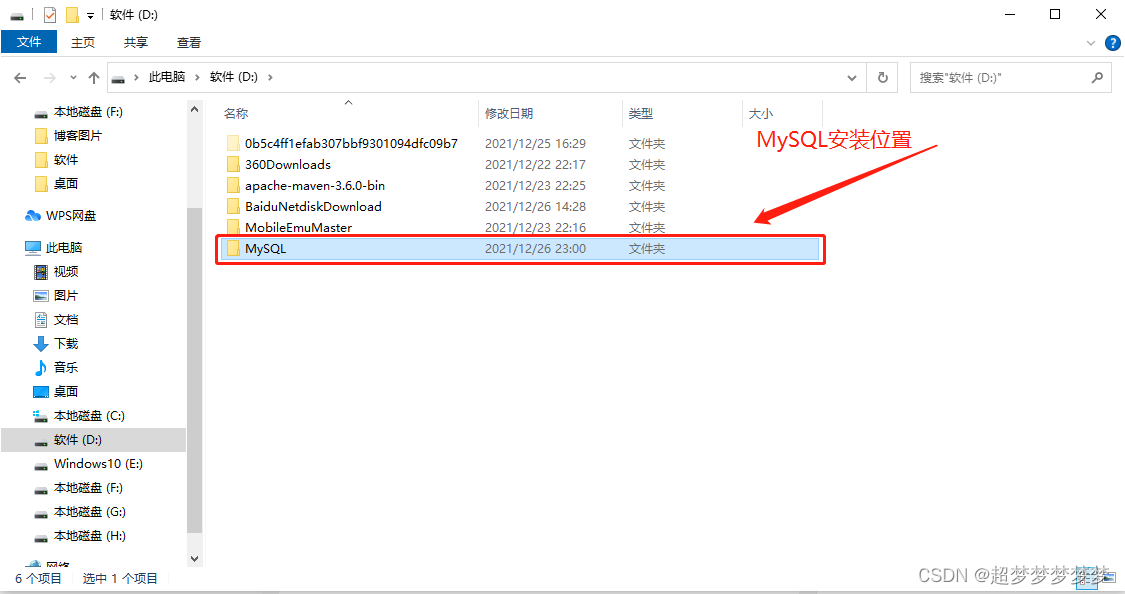
Task: Expand chevron after 软件 (D:) in address bar
Action: pos(270,77)
